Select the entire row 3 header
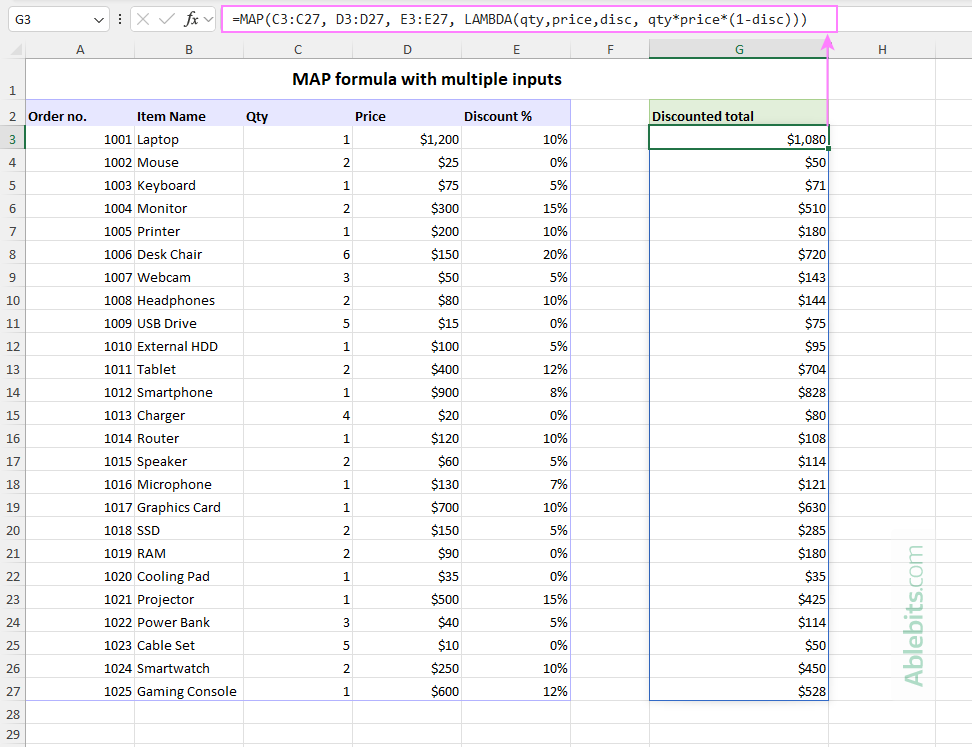 [x=12, y=139]
